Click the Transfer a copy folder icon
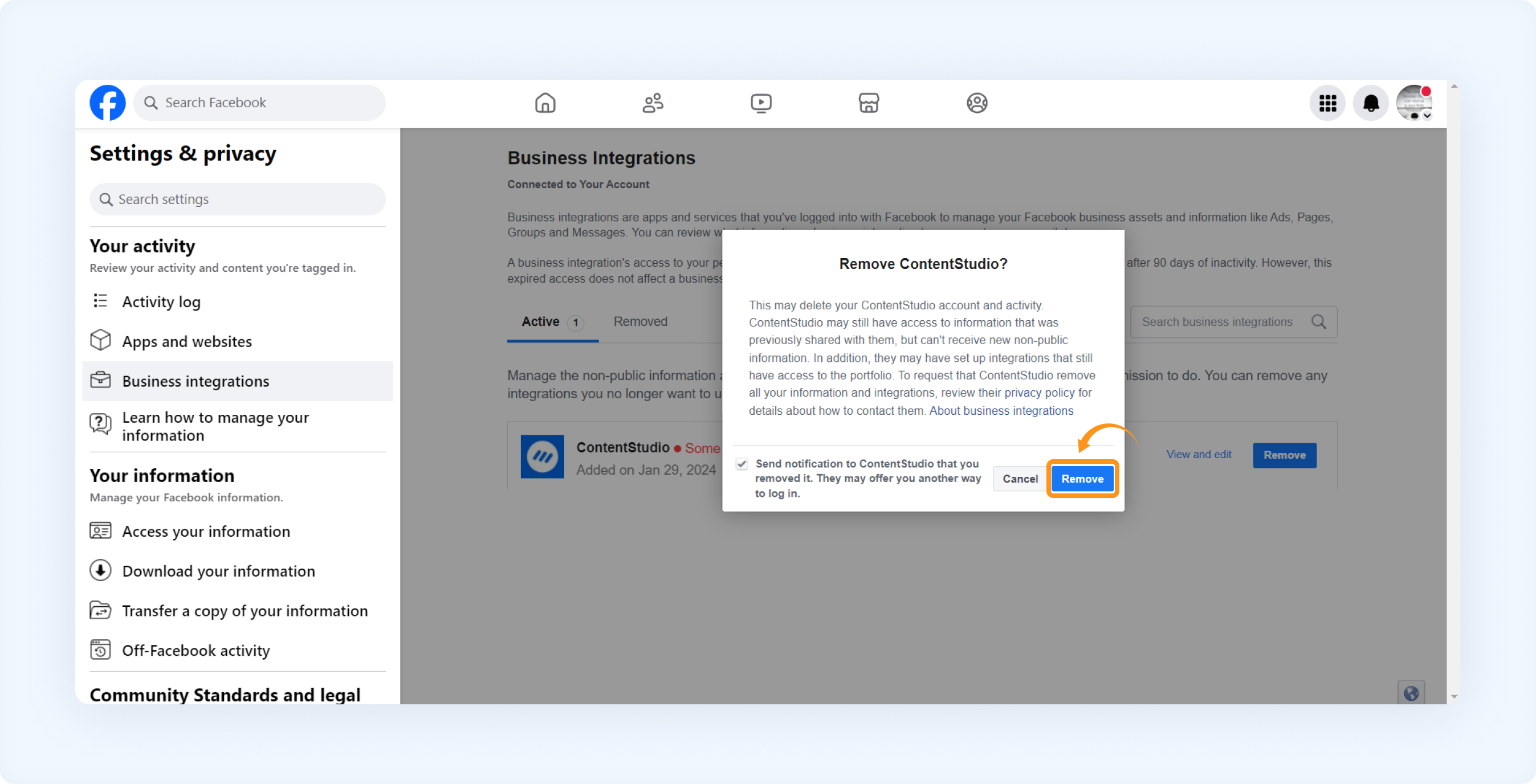Image resolution: width=1536 pixels, height=784 pixels. point(100,611)
